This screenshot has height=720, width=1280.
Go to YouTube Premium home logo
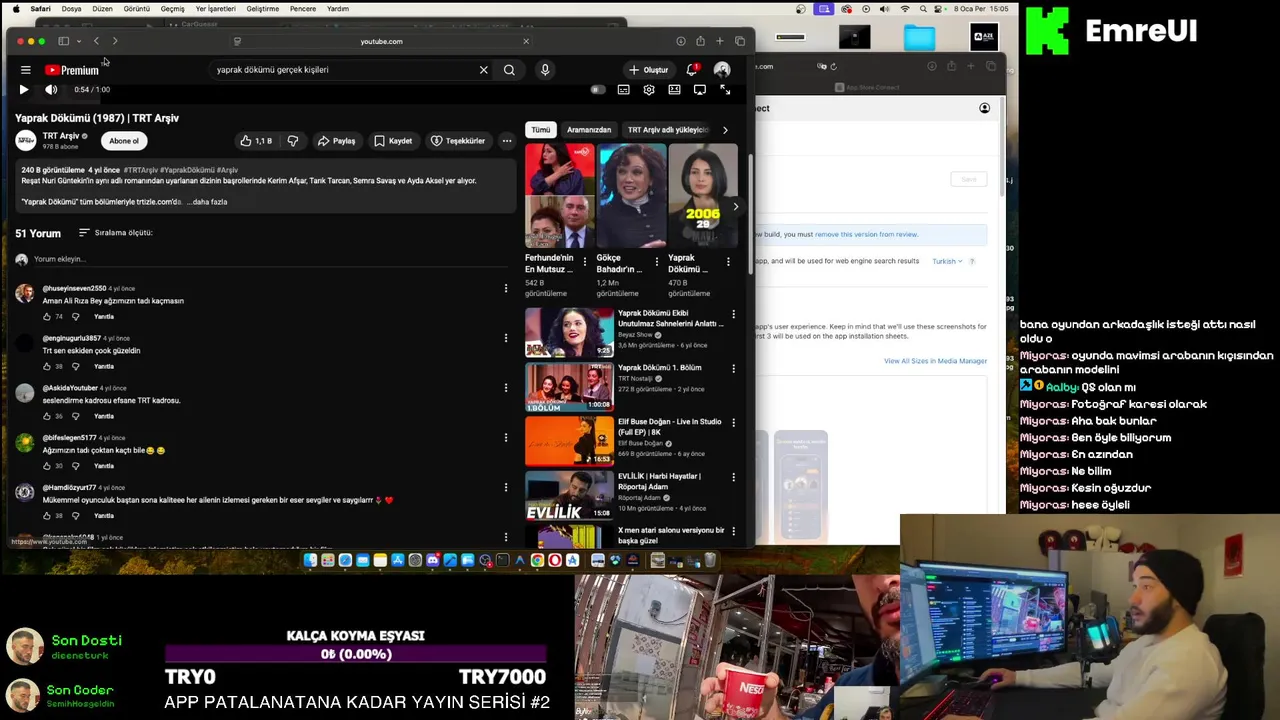pos(72,70)
